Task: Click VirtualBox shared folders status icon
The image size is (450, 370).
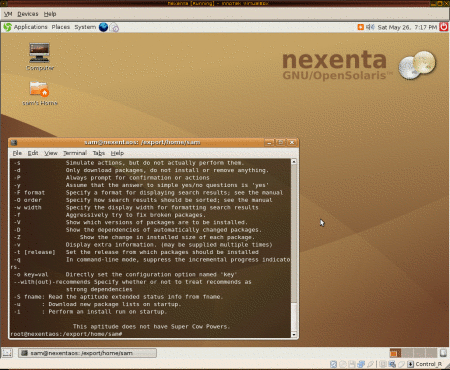Action: point(383,364)
